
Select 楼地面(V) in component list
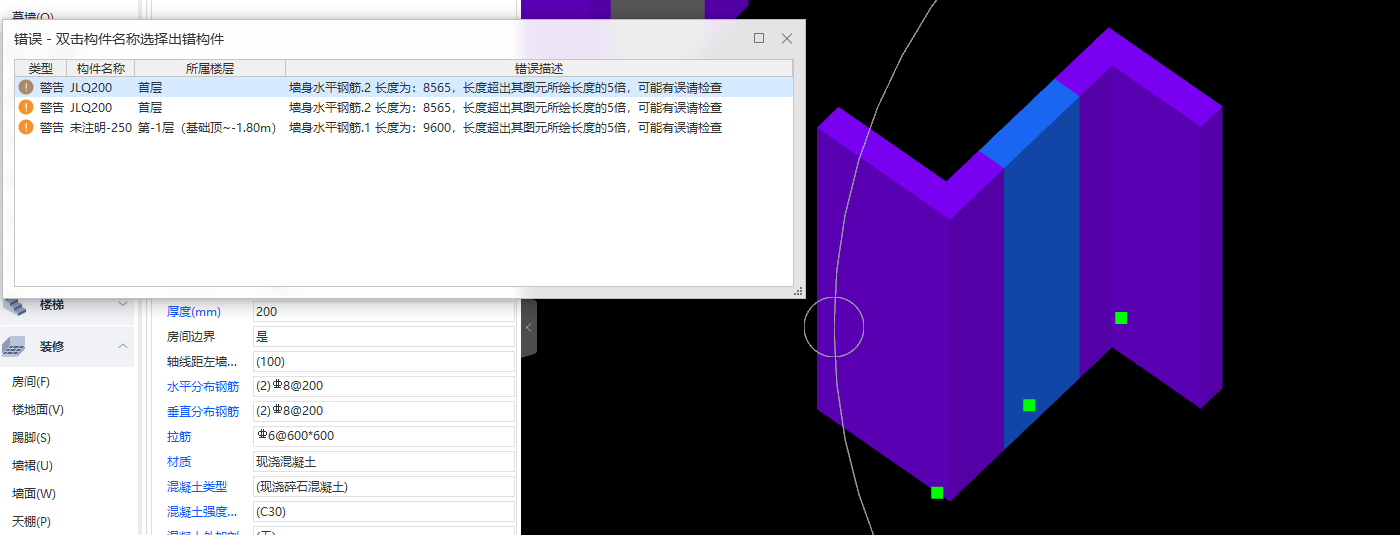click(38, 410)
